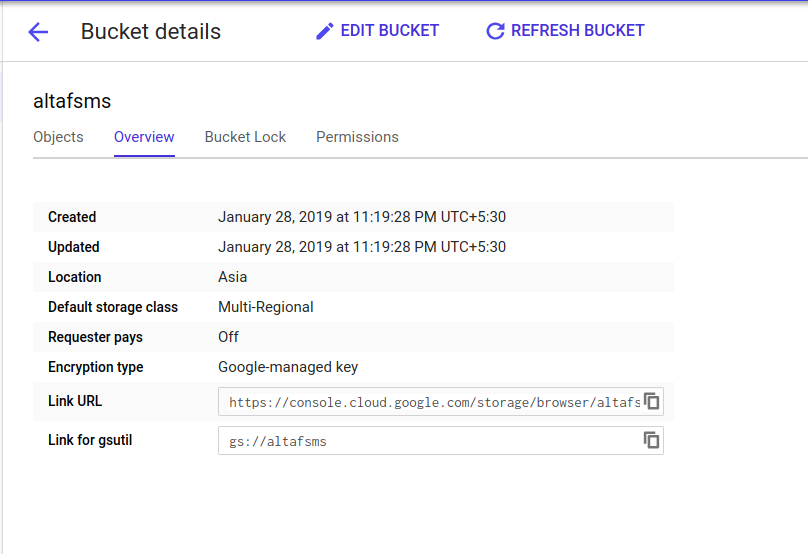Viewport: 808px width, 554px height.
Task: Click the circular refresh arrow icon
Action: pyautogui.click(x=495, y=31)
